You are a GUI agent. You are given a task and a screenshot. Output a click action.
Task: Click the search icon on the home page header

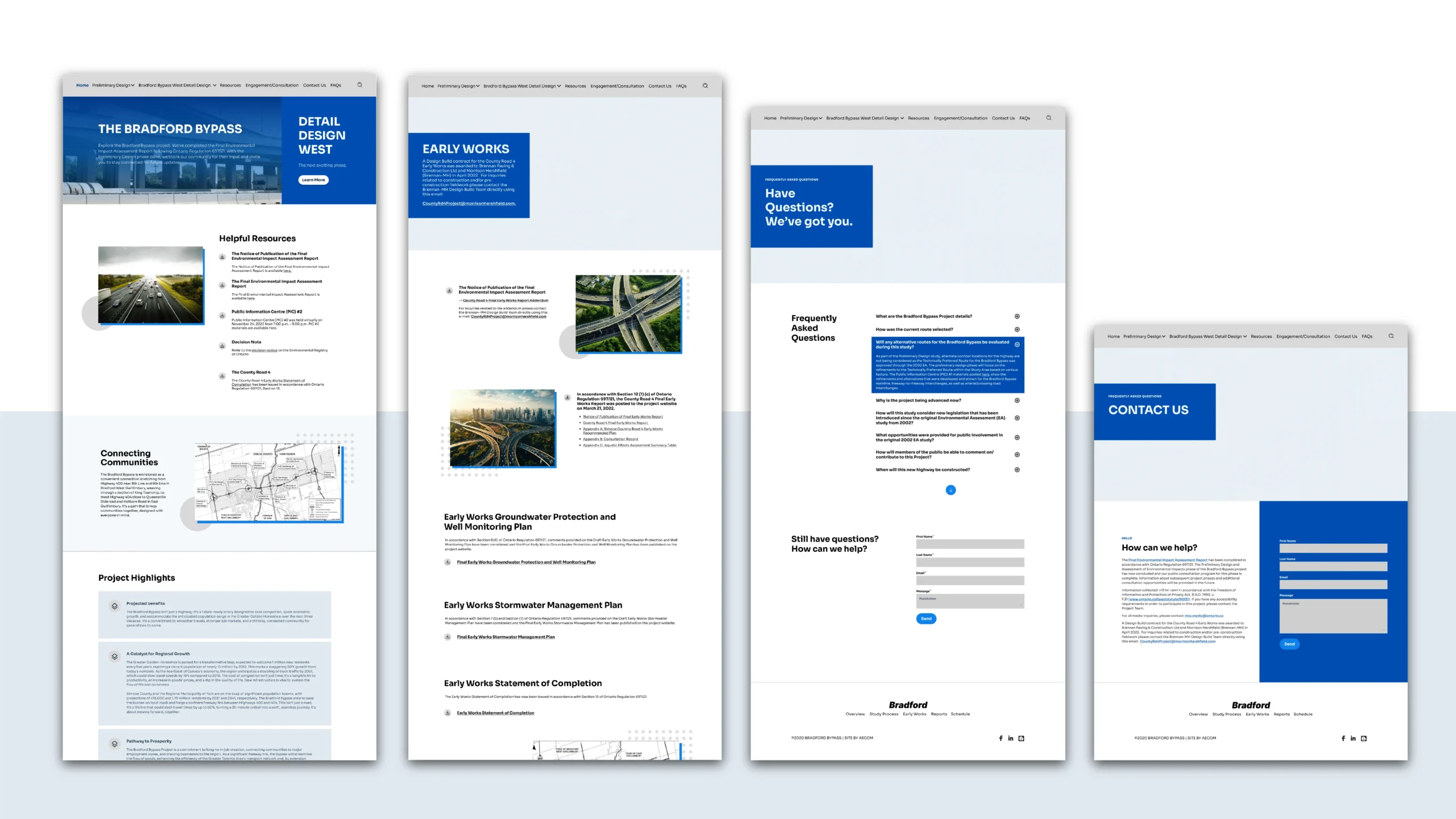point(359,85)
